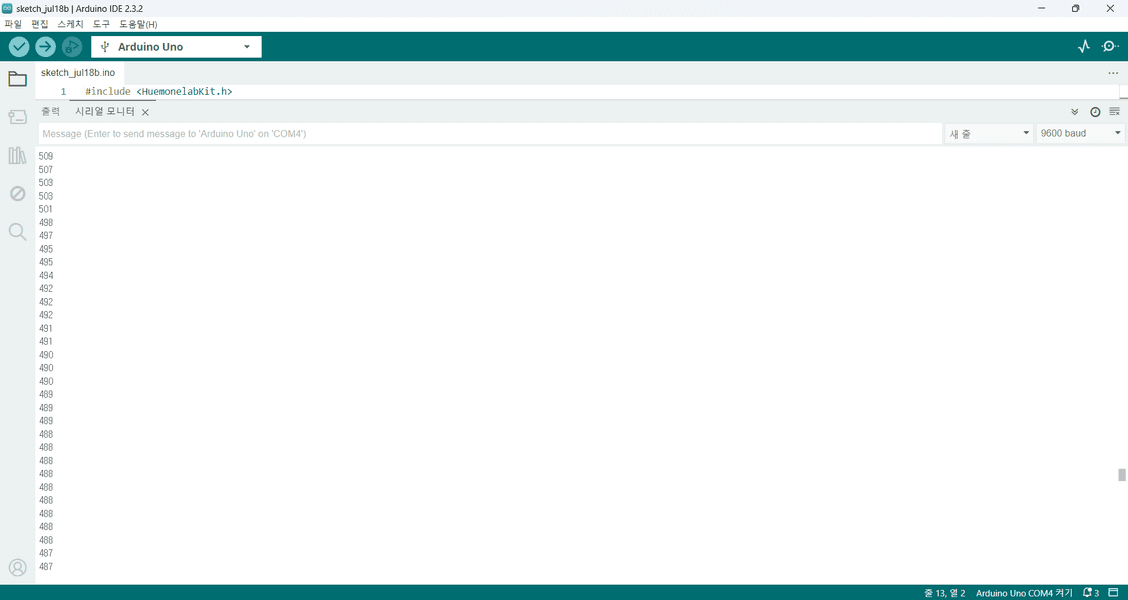Image resolution: width=1128 pixels, height=600 pixels.
Task: Open the Sketchbook folder panel
Action: (17, 79)
